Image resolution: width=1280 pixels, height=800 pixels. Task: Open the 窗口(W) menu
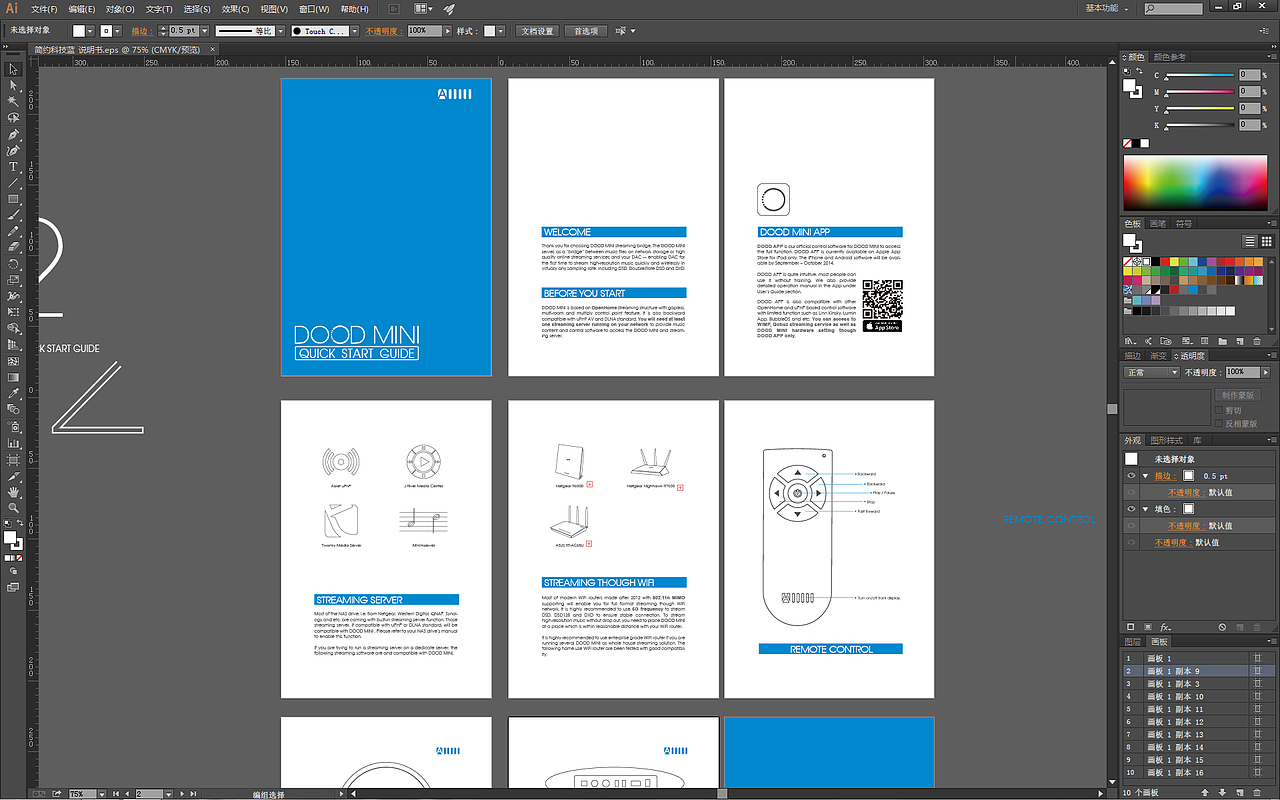point(315,9)
